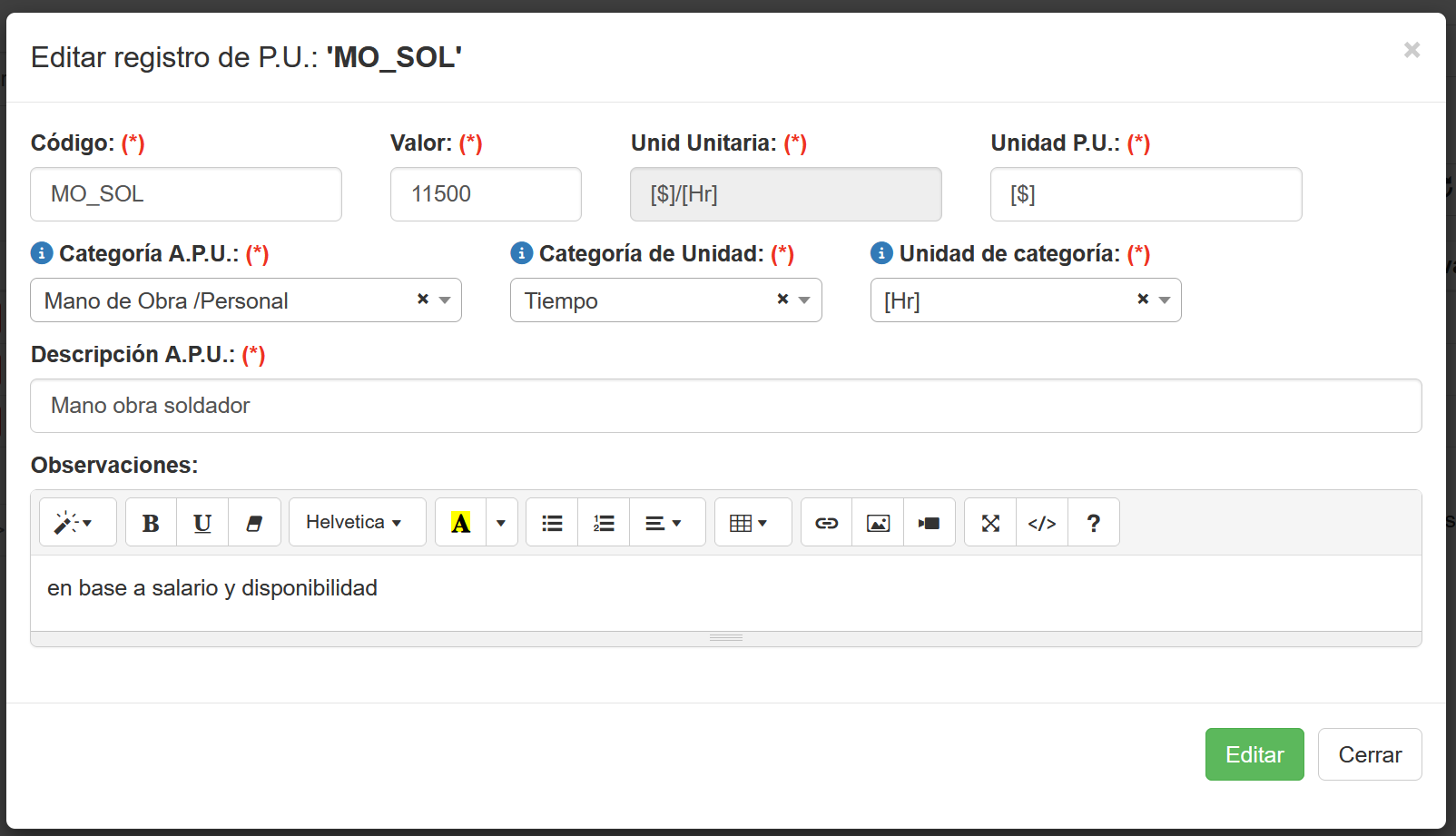Insert a picture into the editor
The height and width of the screenshot is (836, 1456).
pyautogui.click(x=878, y=523)
